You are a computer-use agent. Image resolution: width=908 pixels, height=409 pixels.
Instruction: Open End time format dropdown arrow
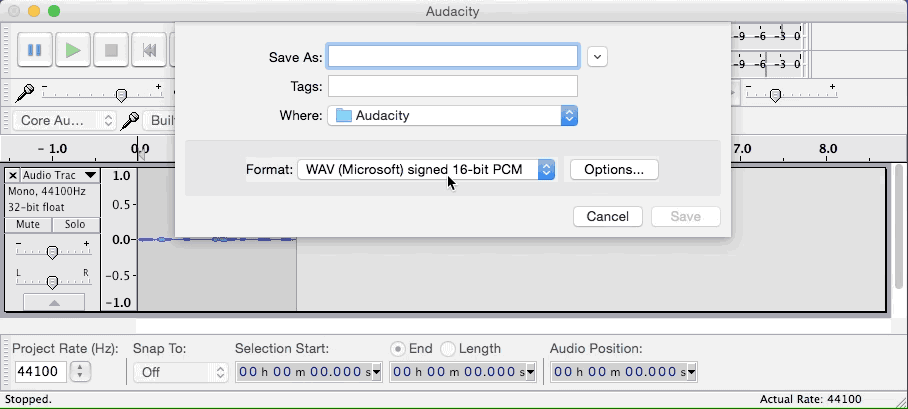pos(531,372)
